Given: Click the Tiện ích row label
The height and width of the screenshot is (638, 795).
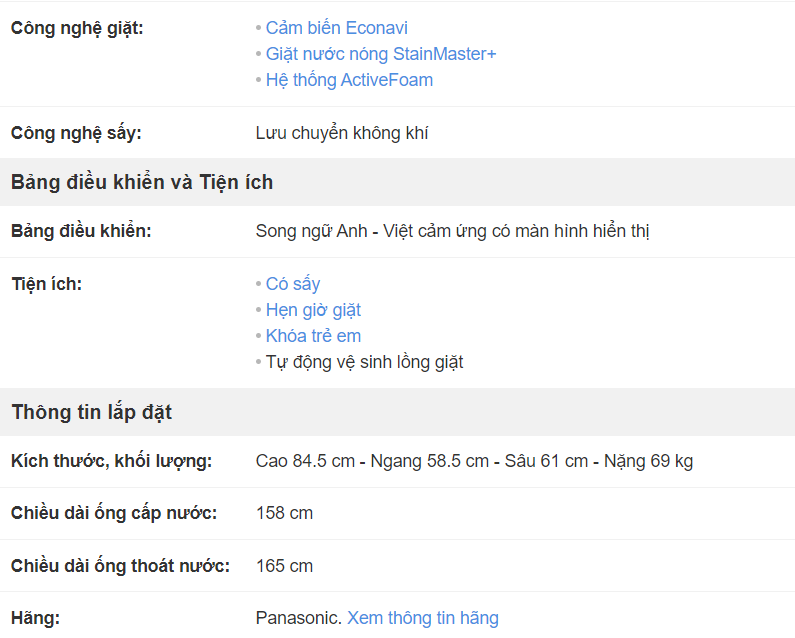Looking at the screenshot, I should coord(46,284).
